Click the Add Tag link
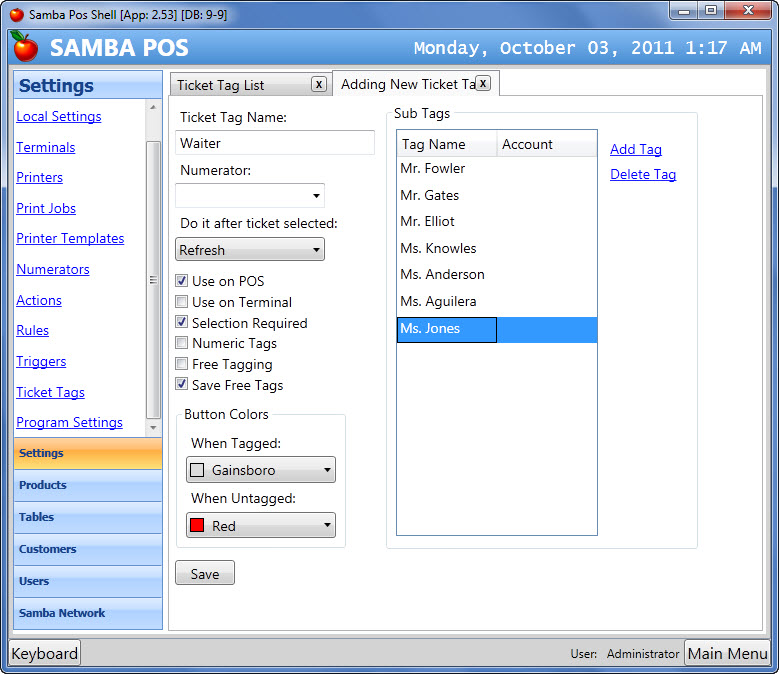Viewport: 779px width, 674px height. pyautogui.click(x=636, y=149)
